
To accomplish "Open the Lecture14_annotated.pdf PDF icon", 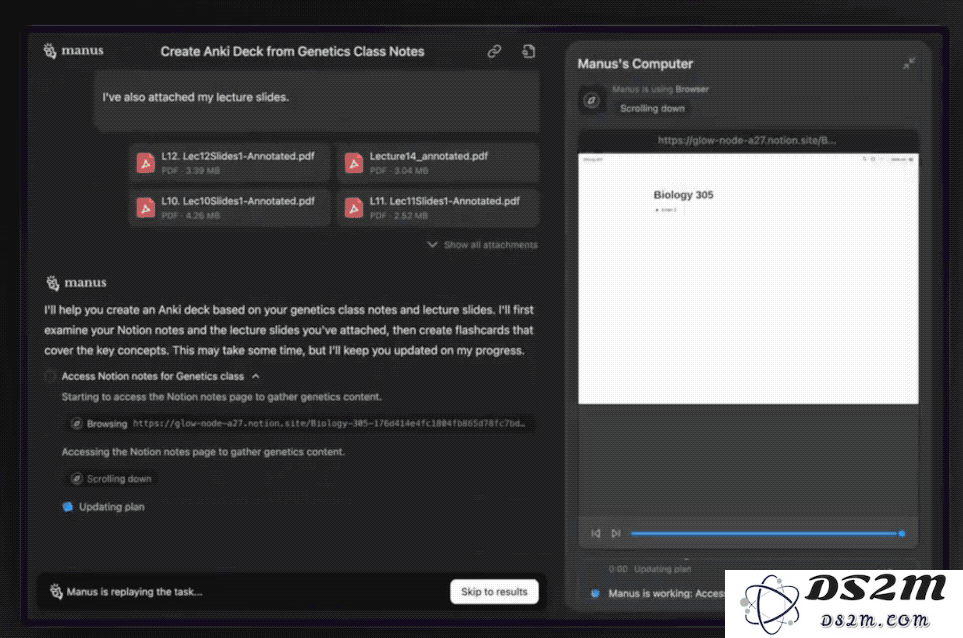I will coord(354,163).
